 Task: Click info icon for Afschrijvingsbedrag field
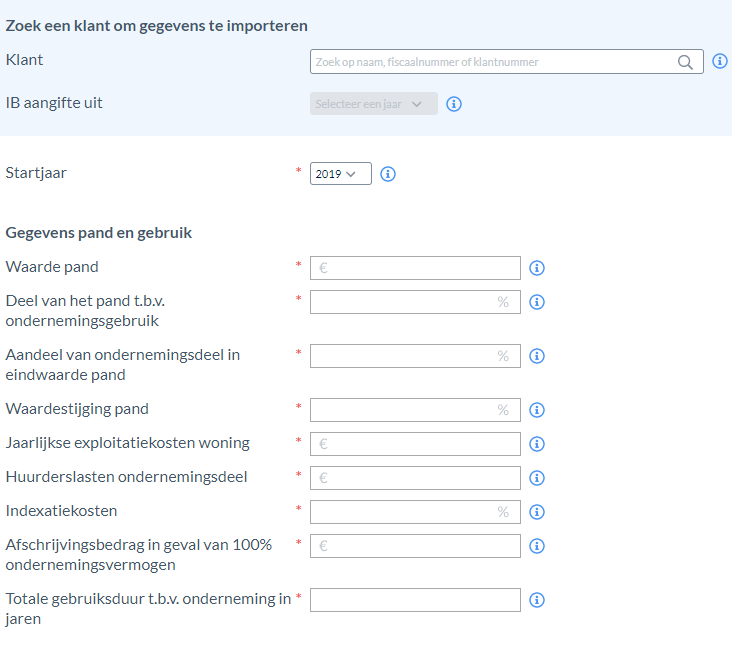(536, 546)
